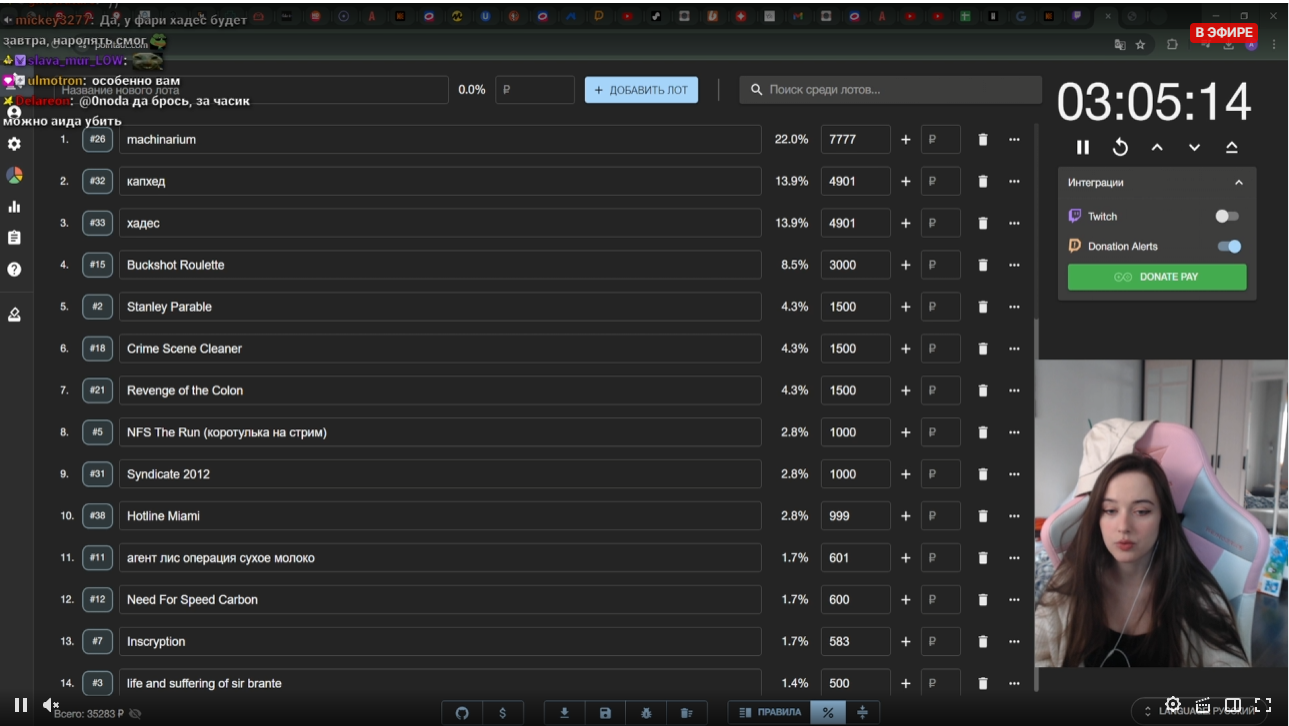The width and height of the screenshot is (1289, 726).
Task: Click the #26 badge on machinarium row
Action: pos(97,140)
